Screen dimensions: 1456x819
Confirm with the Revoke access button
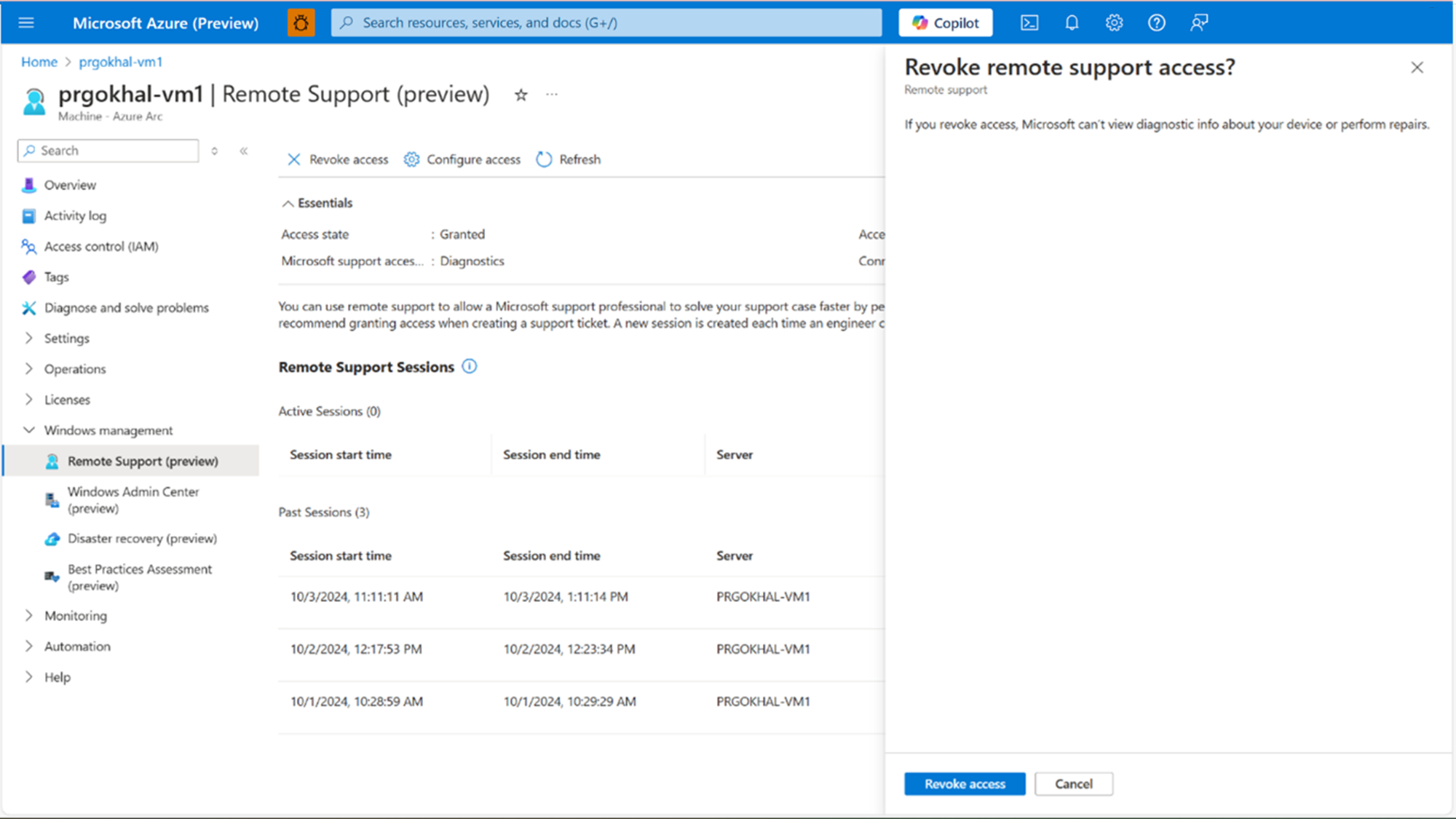click(x=964, y=783)
